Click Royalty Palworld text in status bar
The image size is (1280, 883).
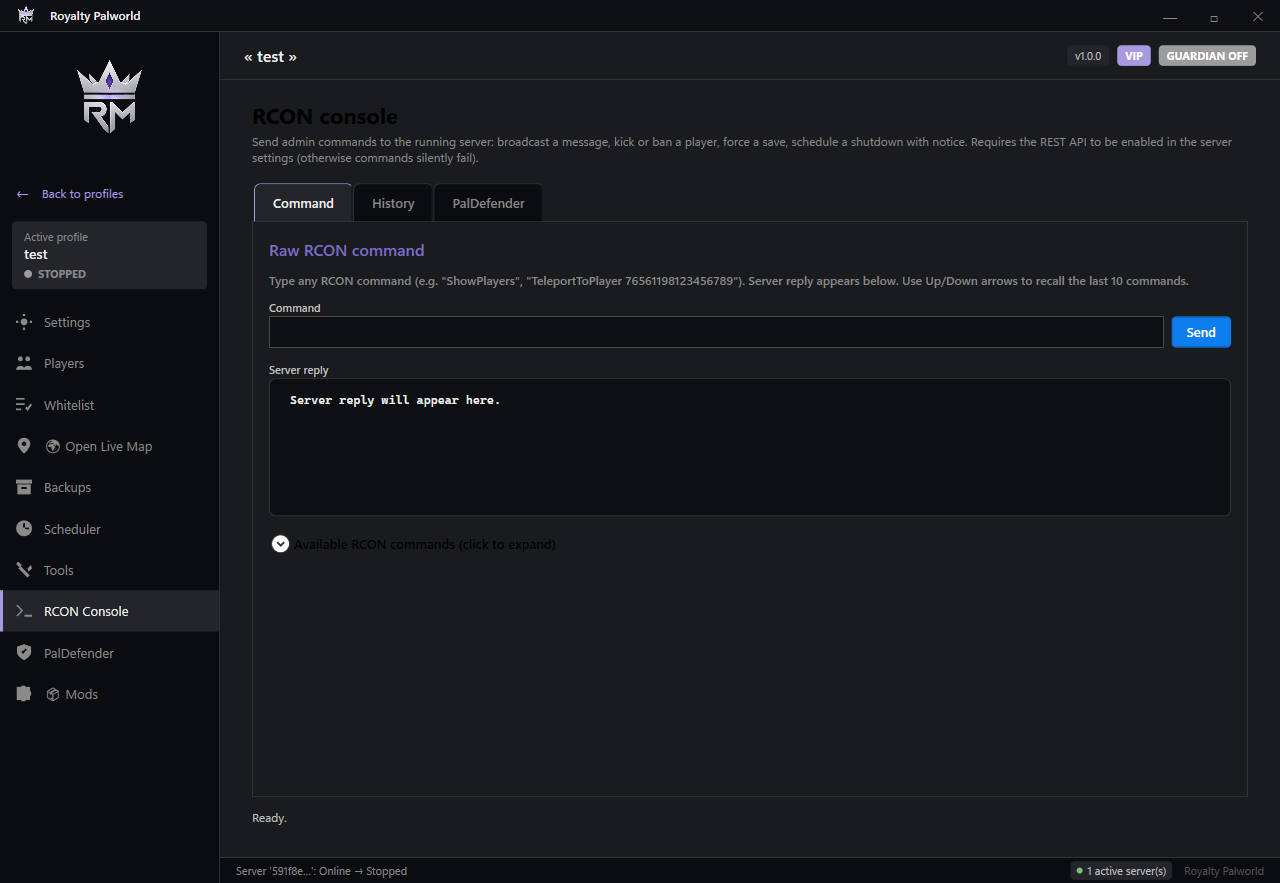tap(1224, 871)
